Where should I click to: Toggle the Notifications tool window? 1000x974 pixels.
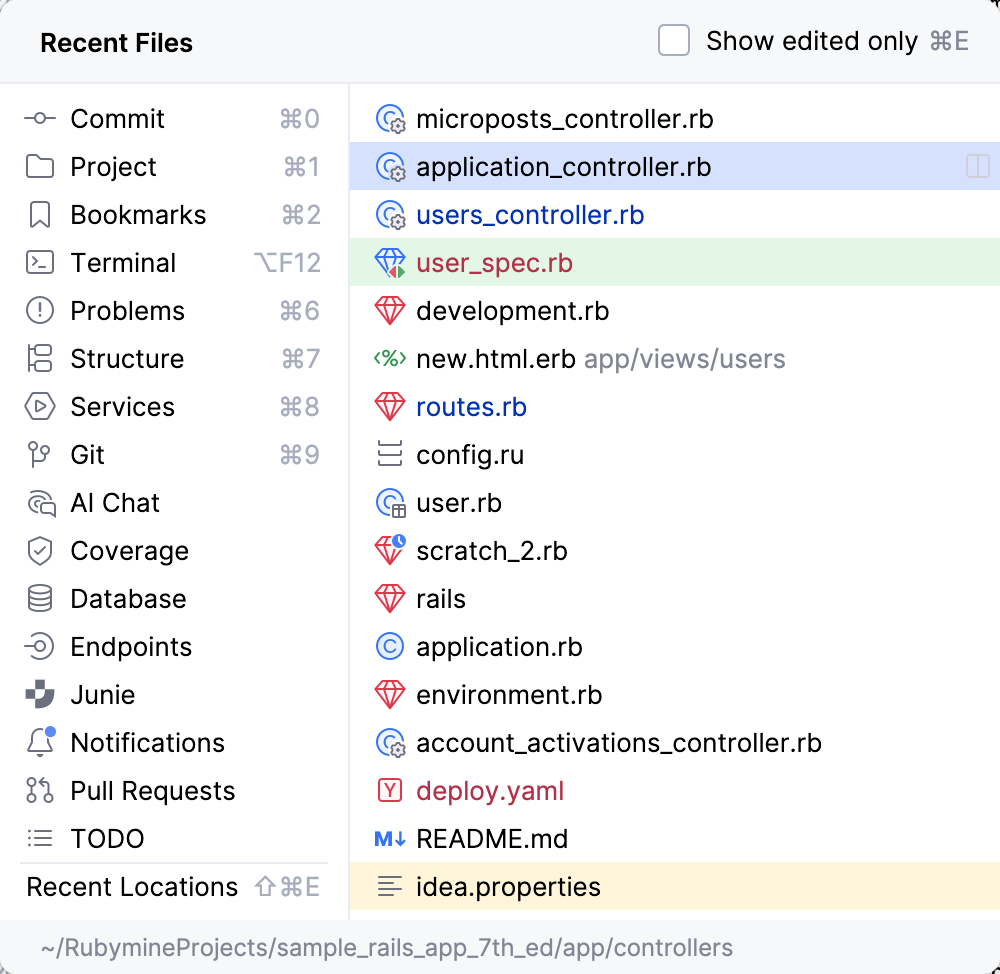click(39, 743)
